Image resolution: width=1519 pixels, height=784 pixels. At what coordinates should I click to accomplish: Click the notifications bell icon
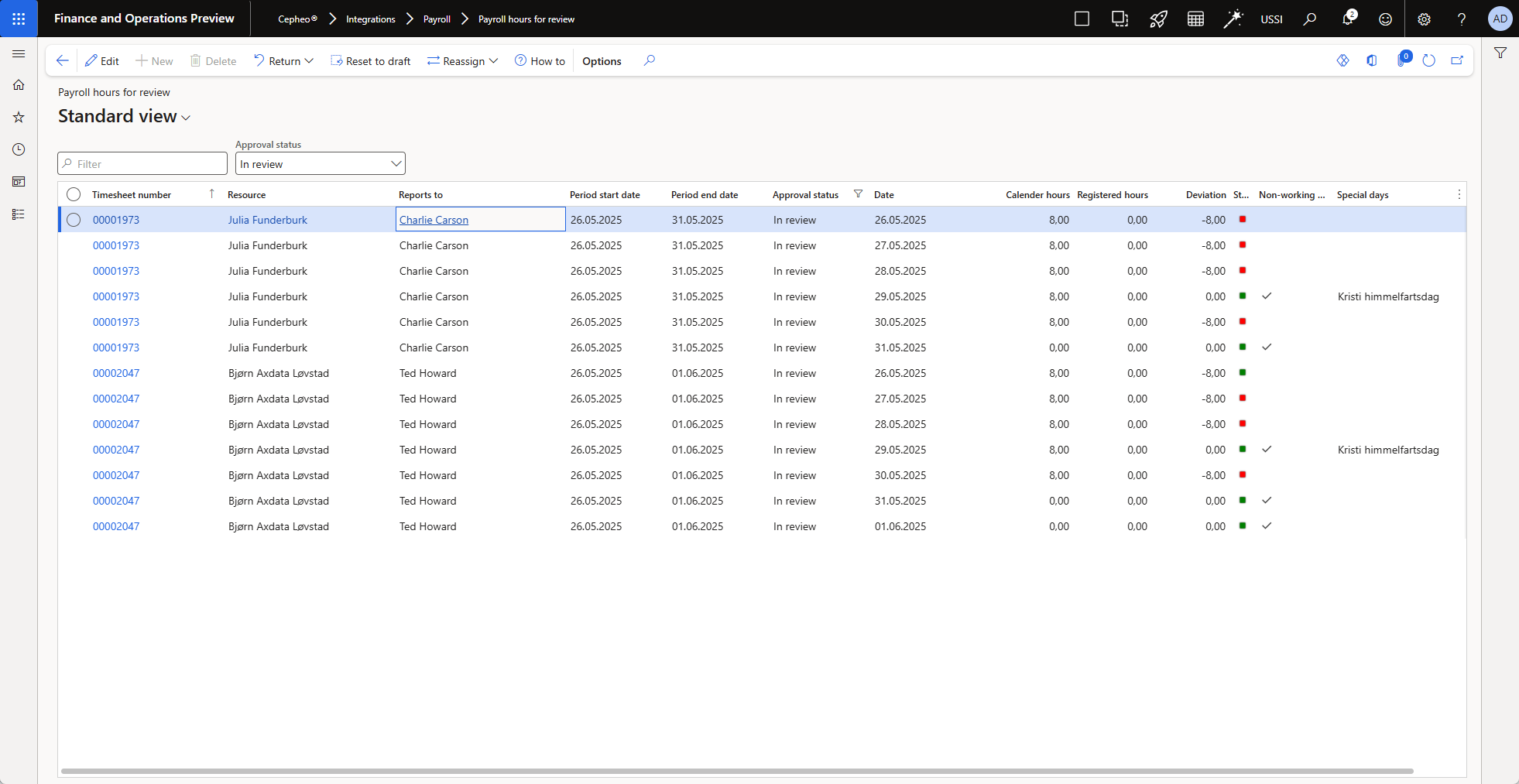pyautogui.click(x=1347, y=19)
